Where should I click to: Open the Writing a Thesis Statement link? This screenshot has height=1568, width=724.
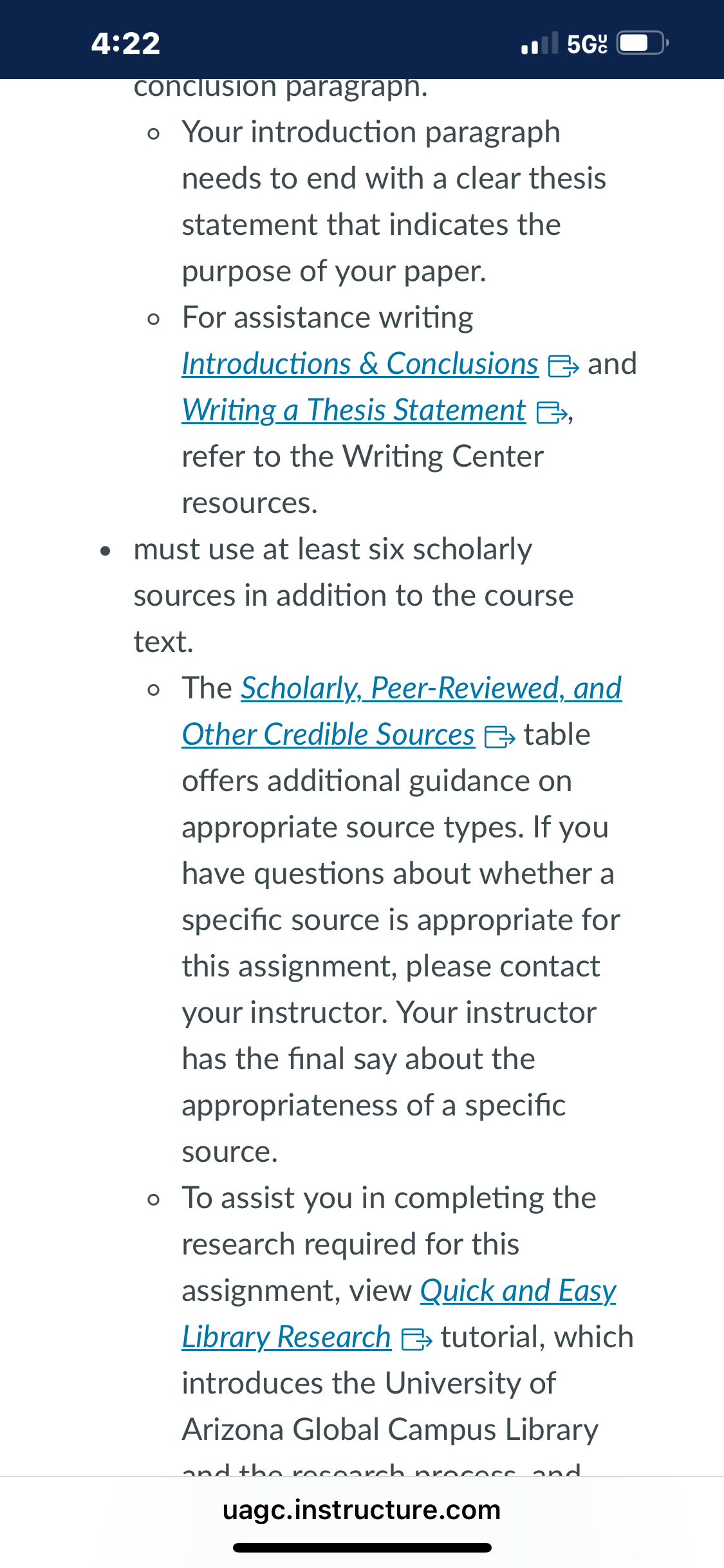(354, 411)
